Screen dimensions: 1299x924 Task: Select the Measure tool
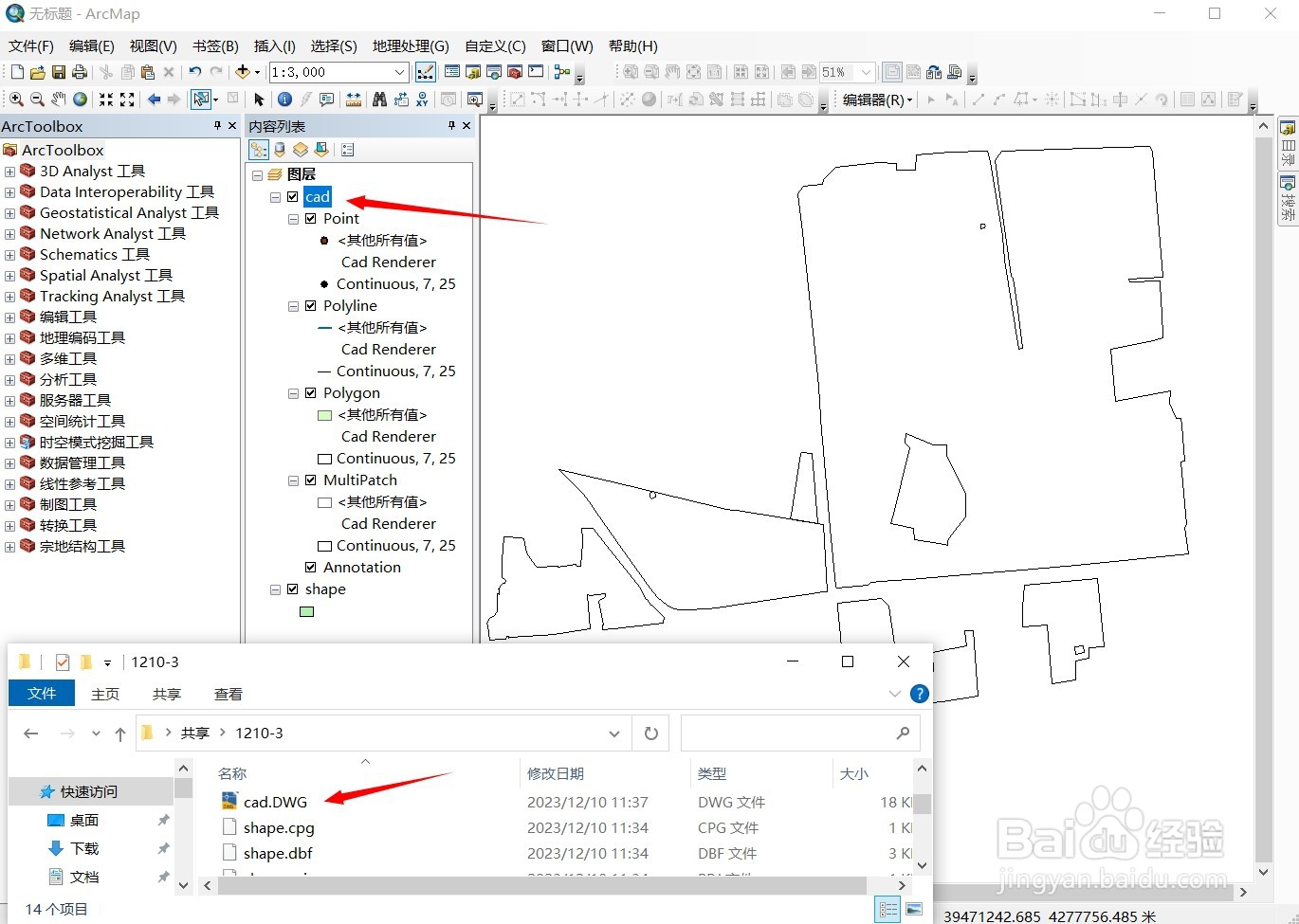tap(354, 99)
